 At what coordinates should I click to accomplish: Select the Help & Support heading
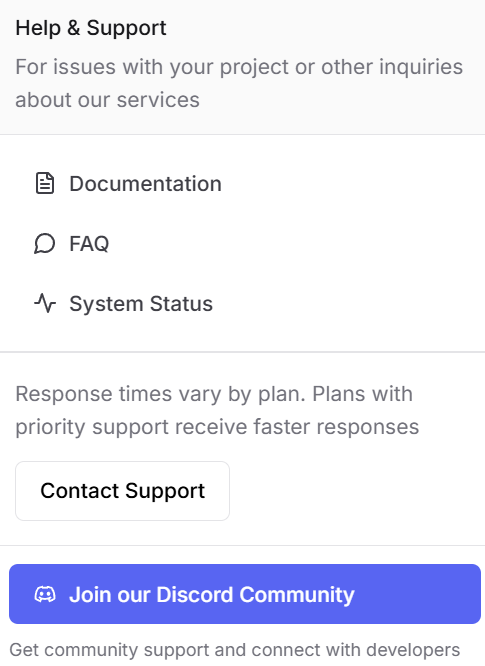[x=91, y=28]
